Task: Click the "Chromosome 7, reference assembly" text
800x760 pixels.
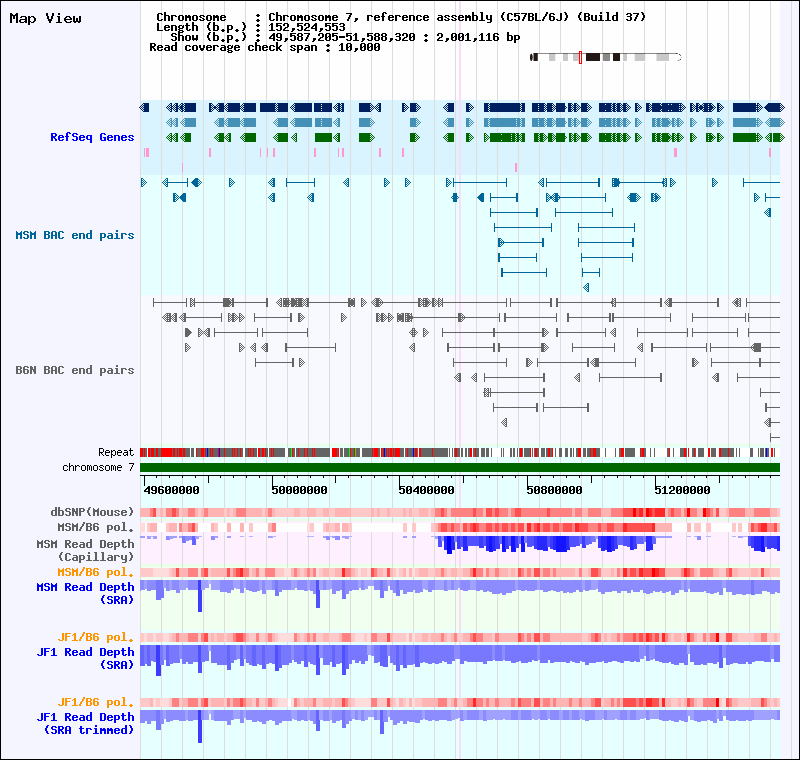Action: coord(381,17)
